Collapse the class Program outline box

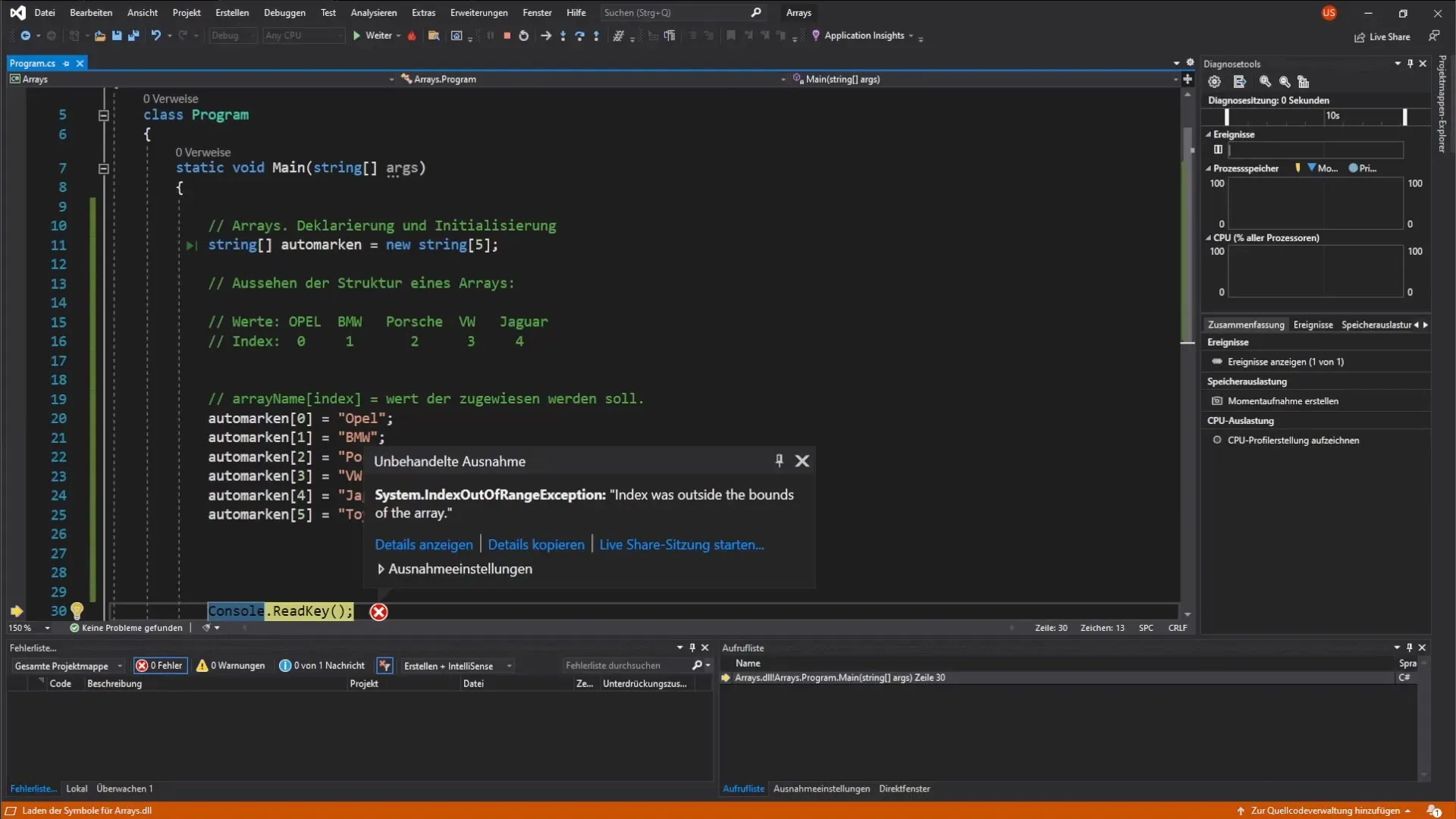point(103,115)
